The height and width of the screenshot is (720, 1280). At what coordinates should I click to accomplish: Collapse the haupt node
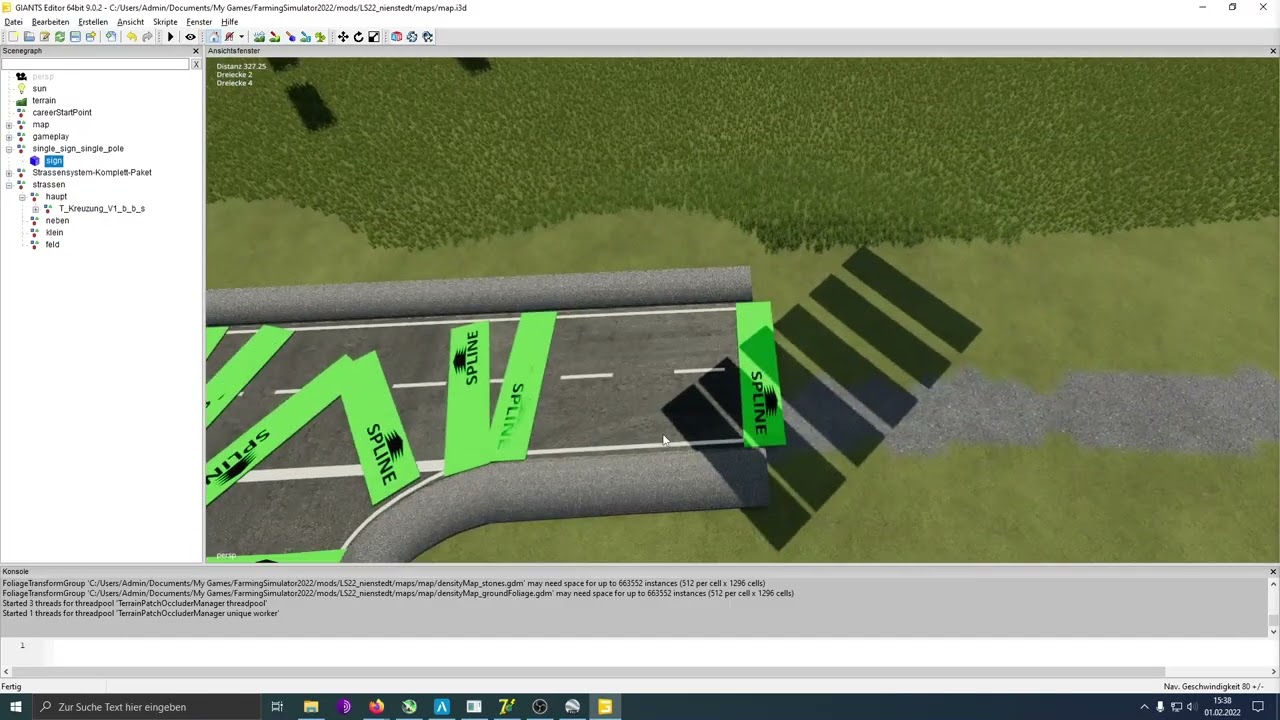pos(22,197)
